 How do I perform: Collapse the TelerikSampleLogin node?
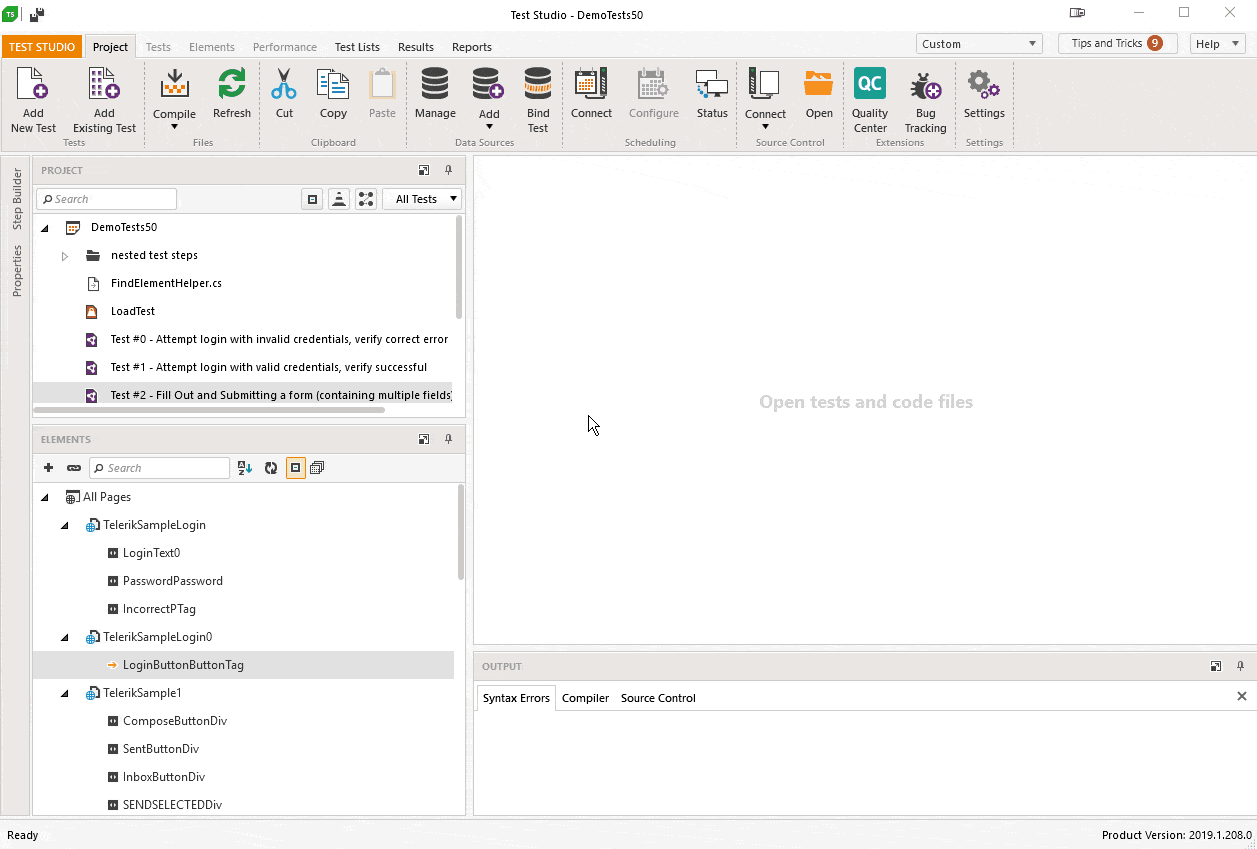click(65, 525)
